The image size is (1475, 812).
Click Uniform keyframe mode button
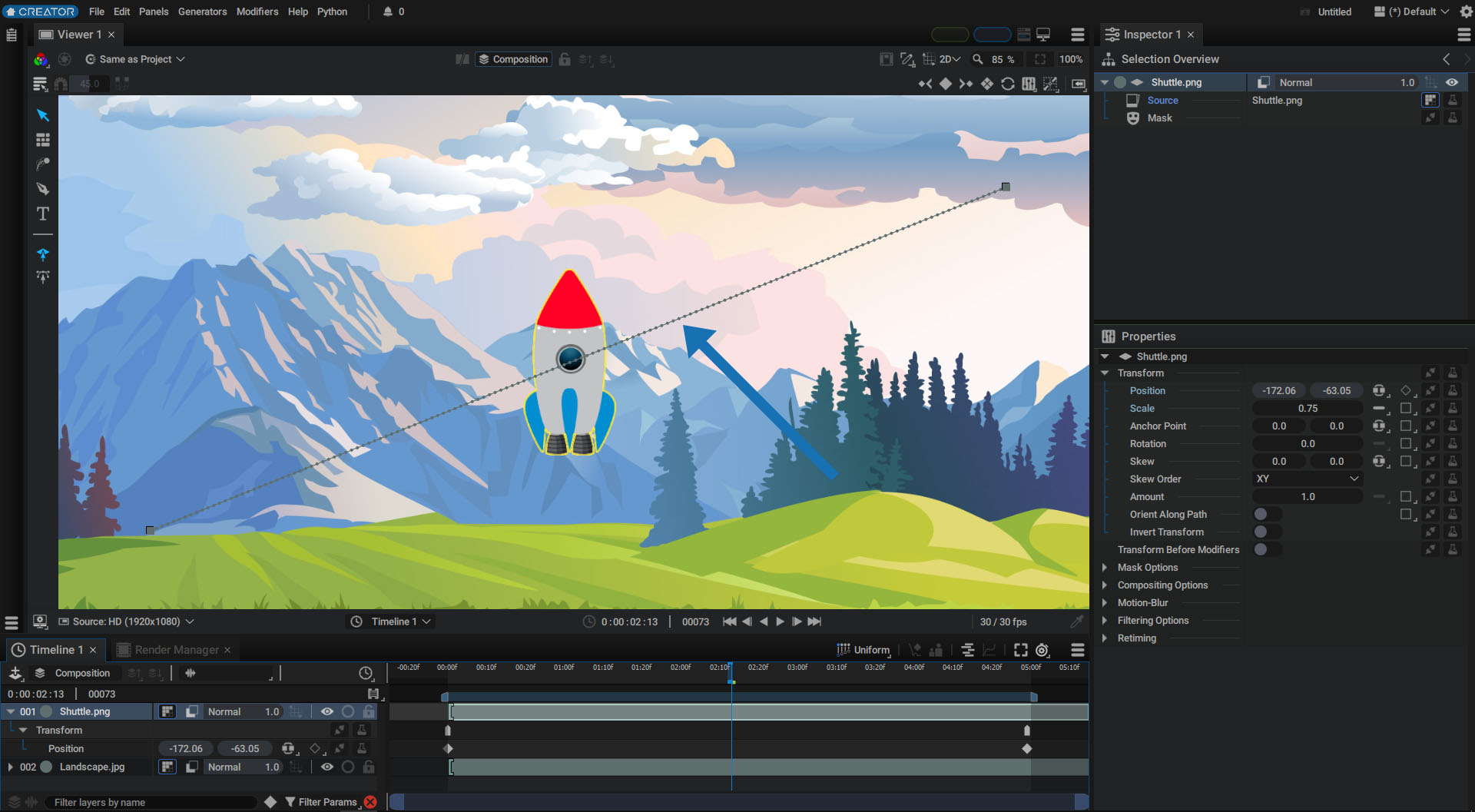(x=863, y=650)
